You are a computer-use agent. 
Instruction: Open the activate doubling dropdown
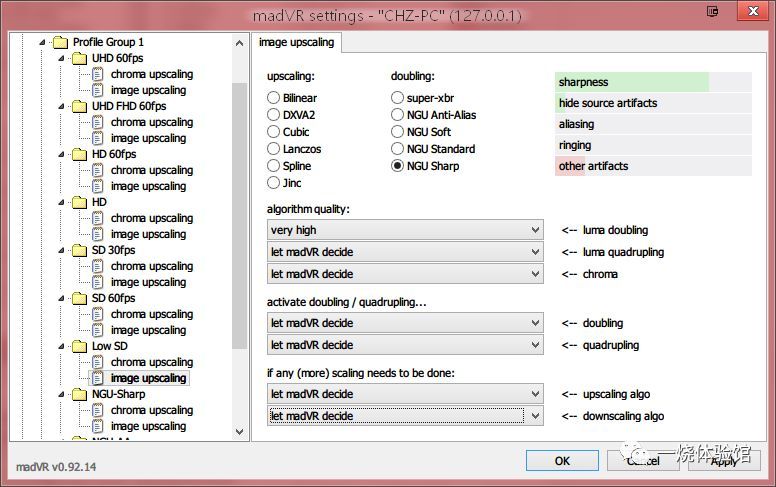(x=405, y=323)
